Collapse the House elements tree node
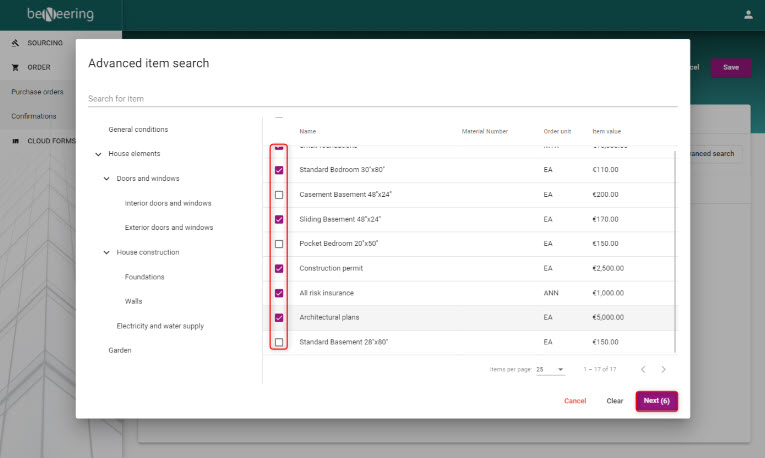The width and height of the screenshot is (765, 458). tap(98, 154)
